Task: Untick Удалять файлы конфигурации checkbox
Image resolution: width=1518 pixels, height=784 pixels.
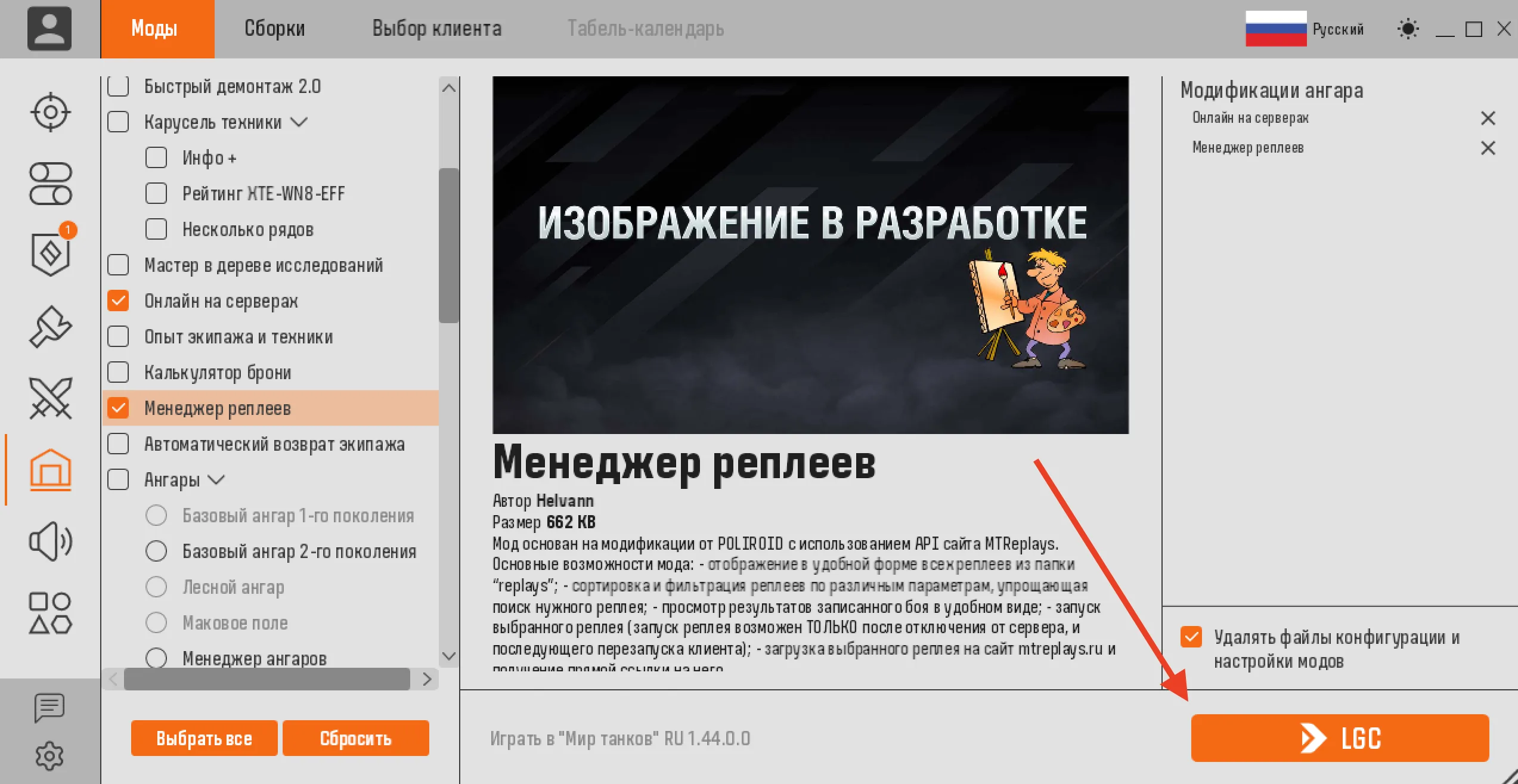Action: (x=1191, y=637)
